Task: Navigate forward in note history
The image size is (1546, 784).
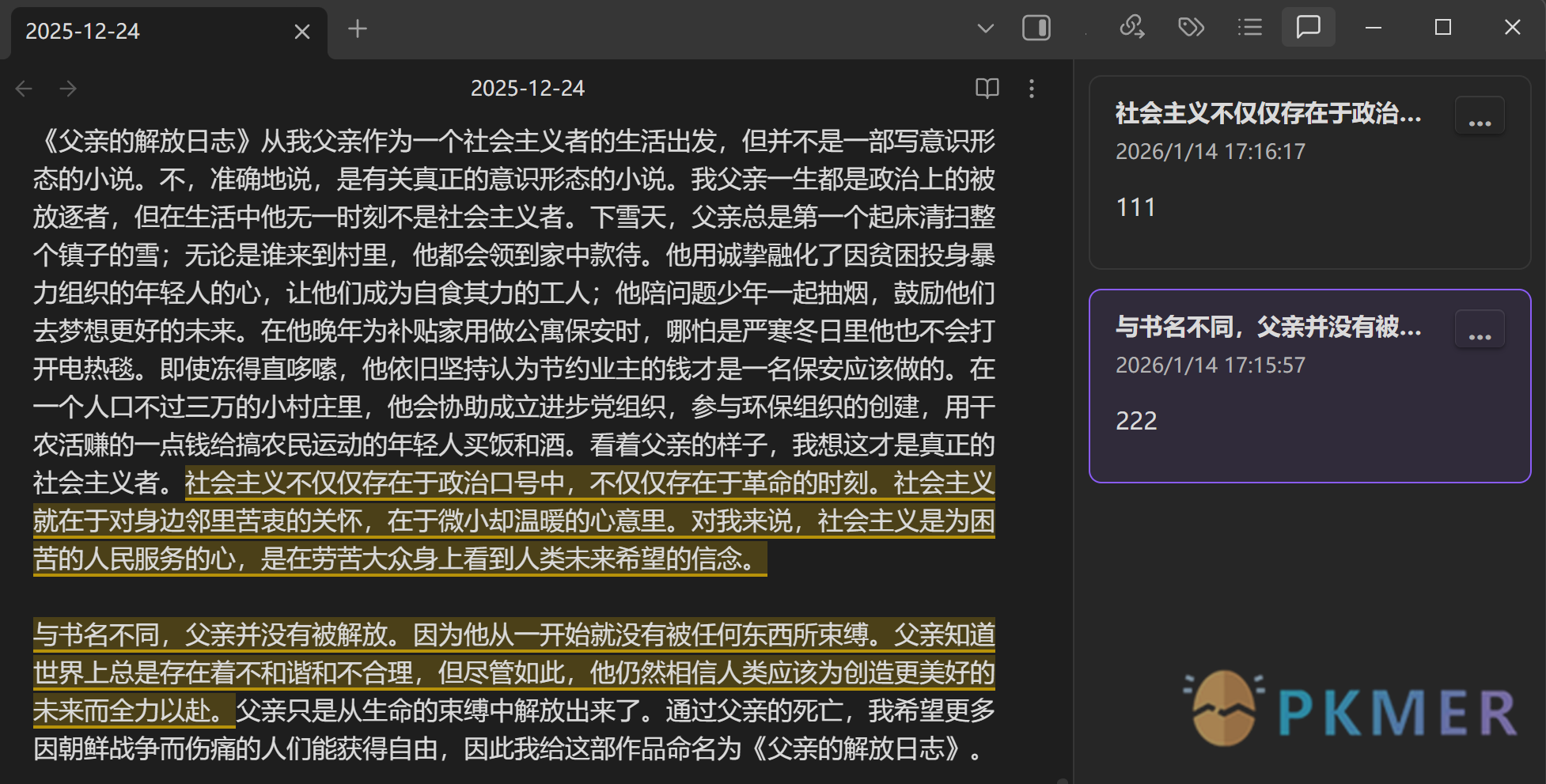Action: [x=69, y=88]
